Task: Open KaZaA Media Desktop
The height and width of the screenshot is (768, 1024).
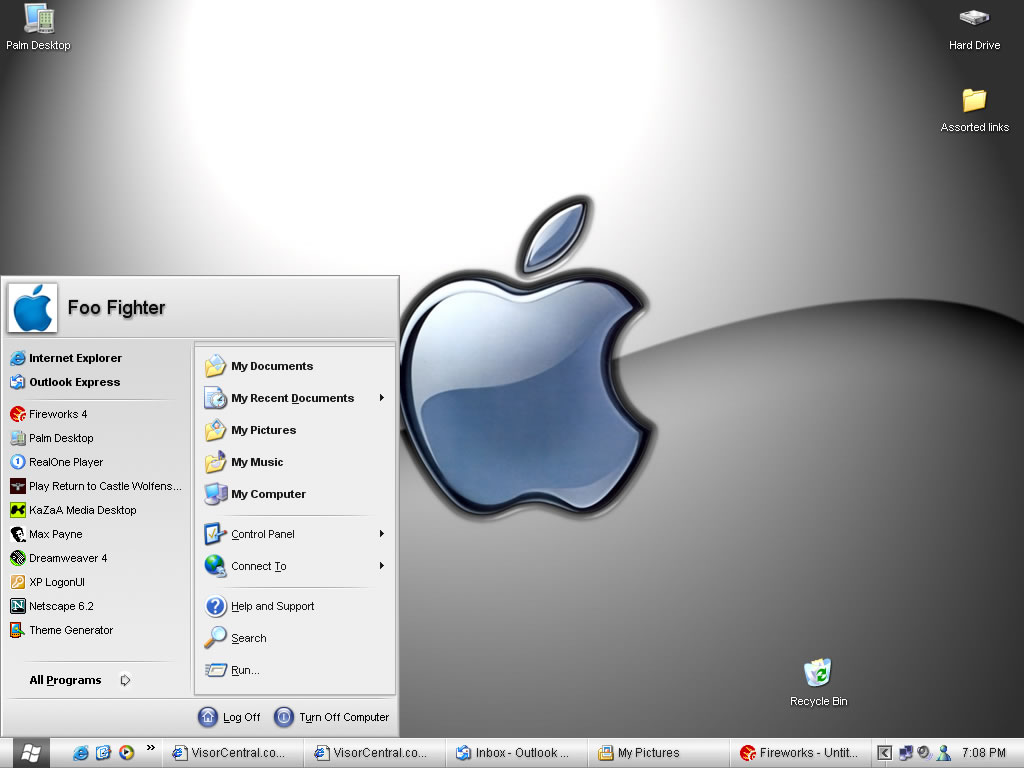Action: pyautogui.click(x=82, y=510)
